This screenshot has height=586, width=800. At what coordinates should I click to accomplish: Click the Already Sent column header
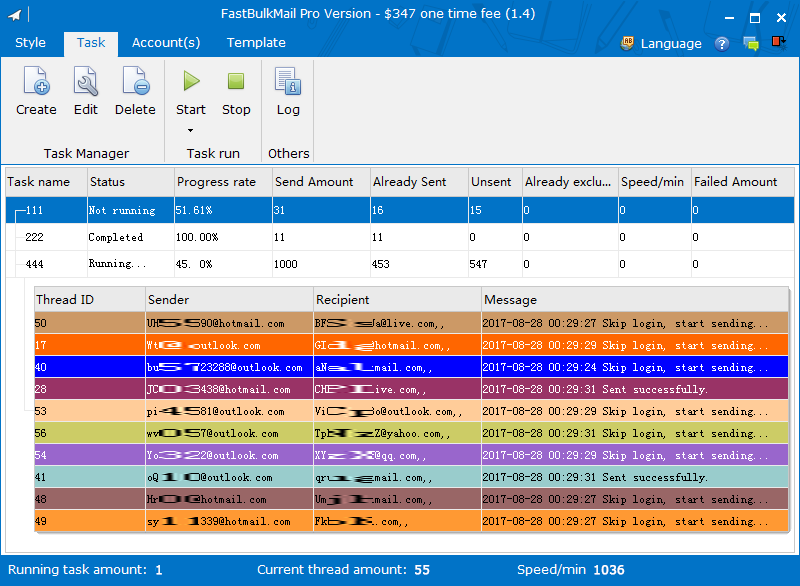[x=419, y=182]
